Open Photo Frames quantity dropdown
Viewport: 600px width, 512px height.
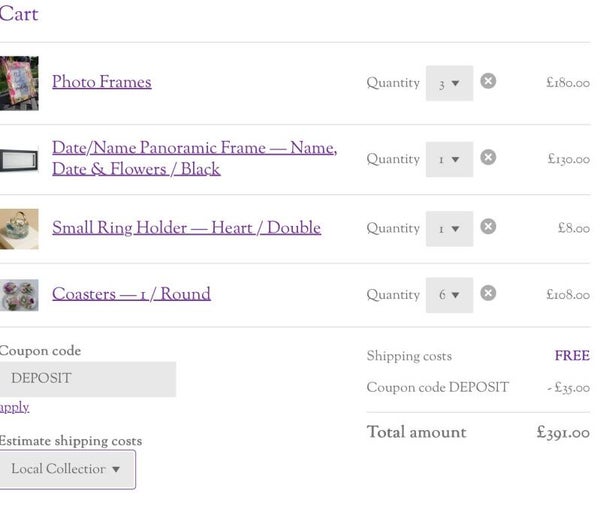(449, 83)
